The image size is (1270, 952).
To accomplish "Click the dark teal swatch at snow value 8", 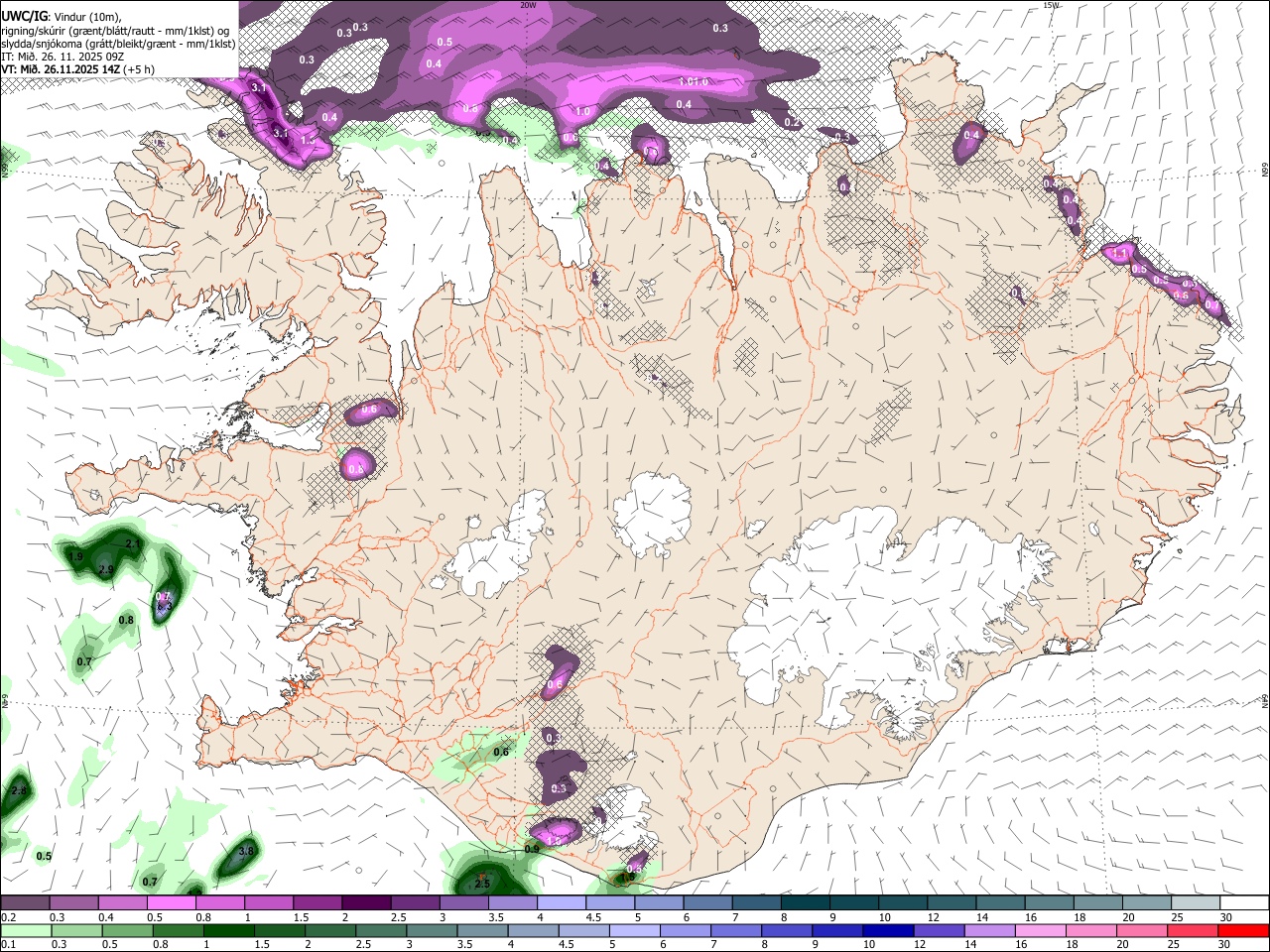I will [x=805, y=903].
